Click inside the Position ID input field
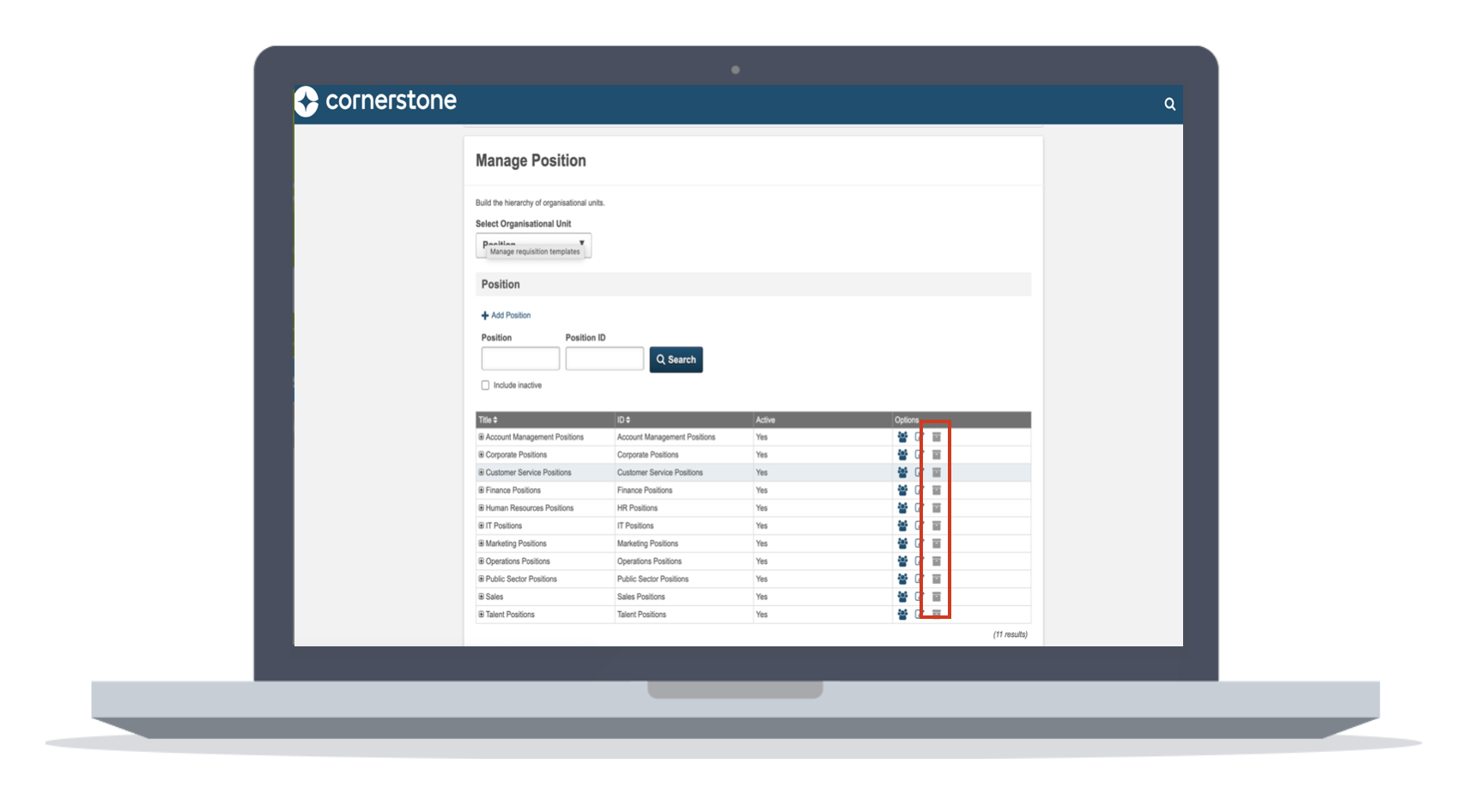Screen dimensions: 1463x812 point(604,358)
